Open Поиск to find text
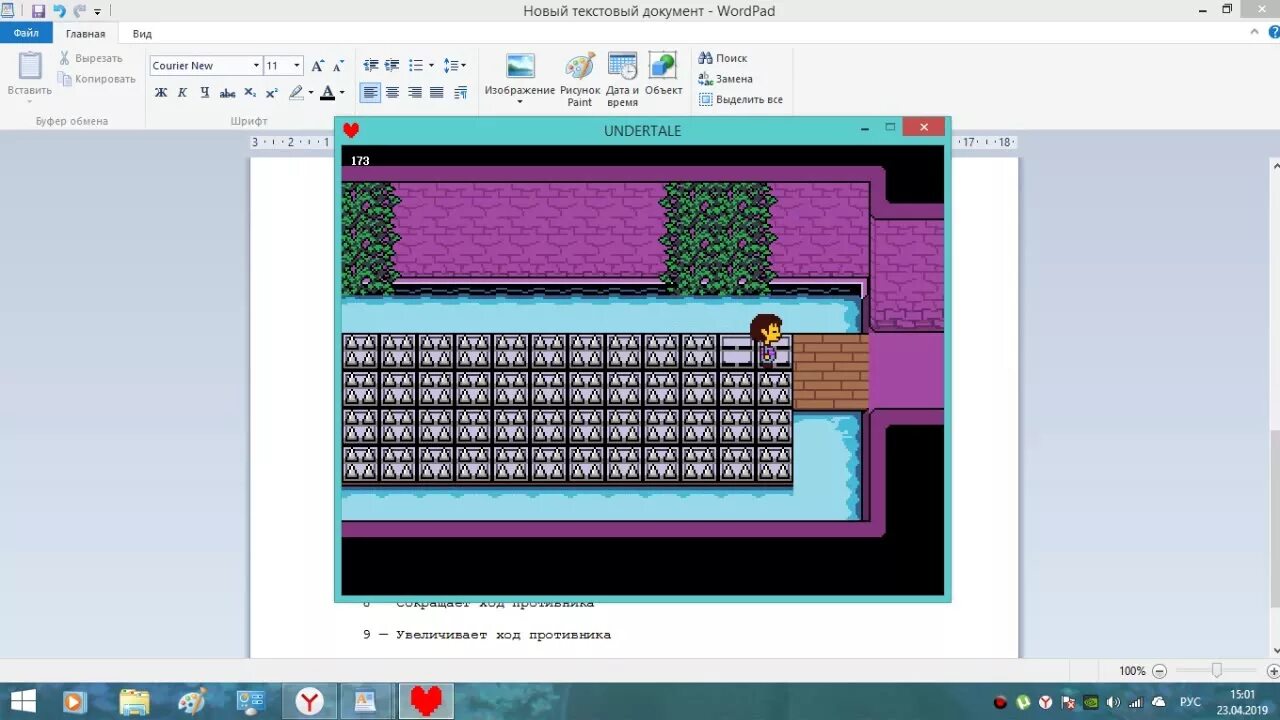The height and width of the screenshot is (720, 1280). click(723, 58)
